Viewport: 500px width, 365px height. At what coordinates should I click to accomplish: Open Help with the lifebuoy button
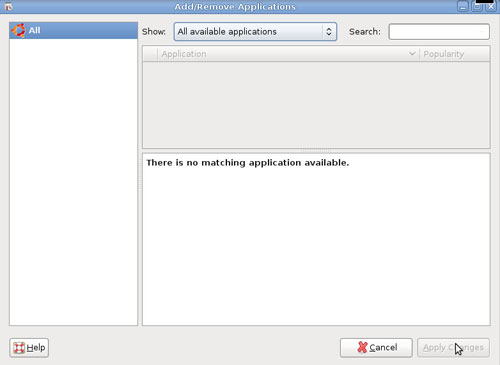[x=29, y=348]
